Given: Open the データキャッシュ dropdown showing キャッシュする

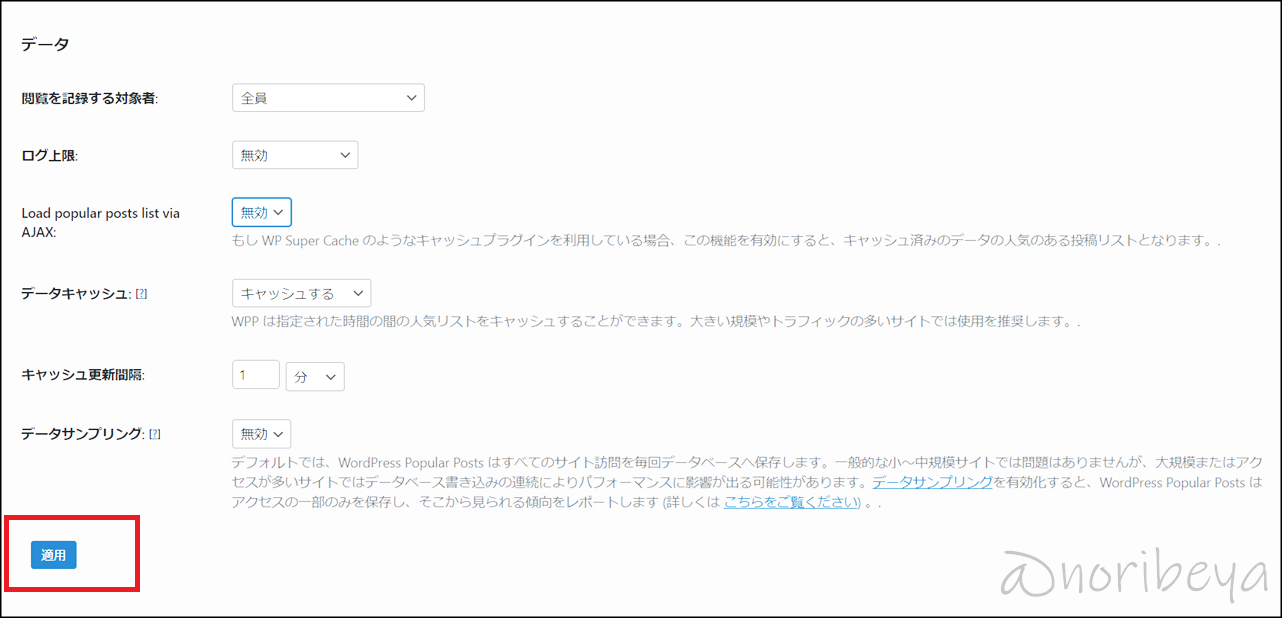Looking at the screenshot, I should (x=300, y=293).
